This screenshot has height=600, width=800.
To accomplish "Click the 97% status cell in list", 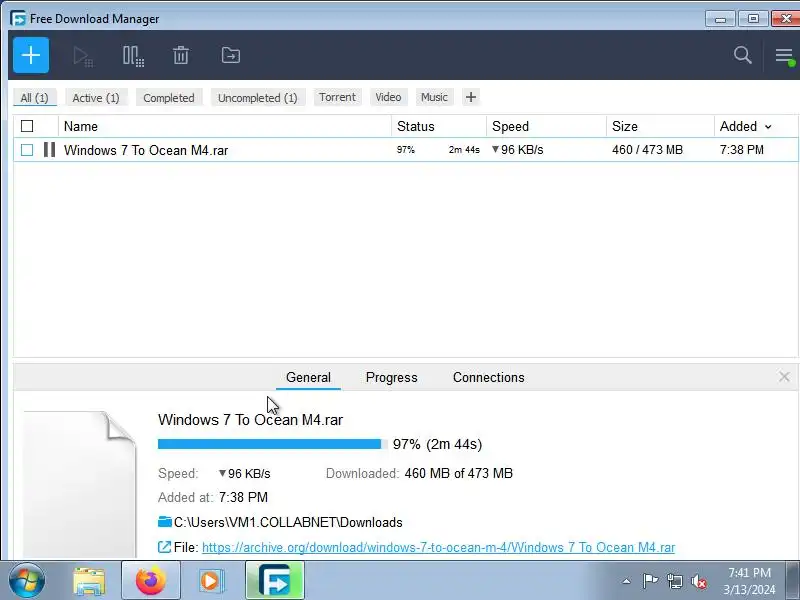I will [x=406, y=150].
